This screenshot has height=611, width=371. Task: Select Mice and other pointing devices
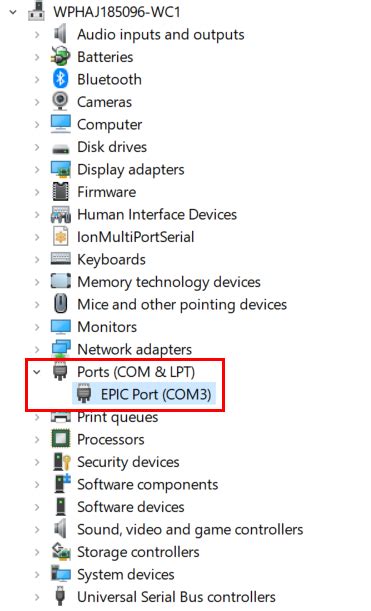coord(182,304)
